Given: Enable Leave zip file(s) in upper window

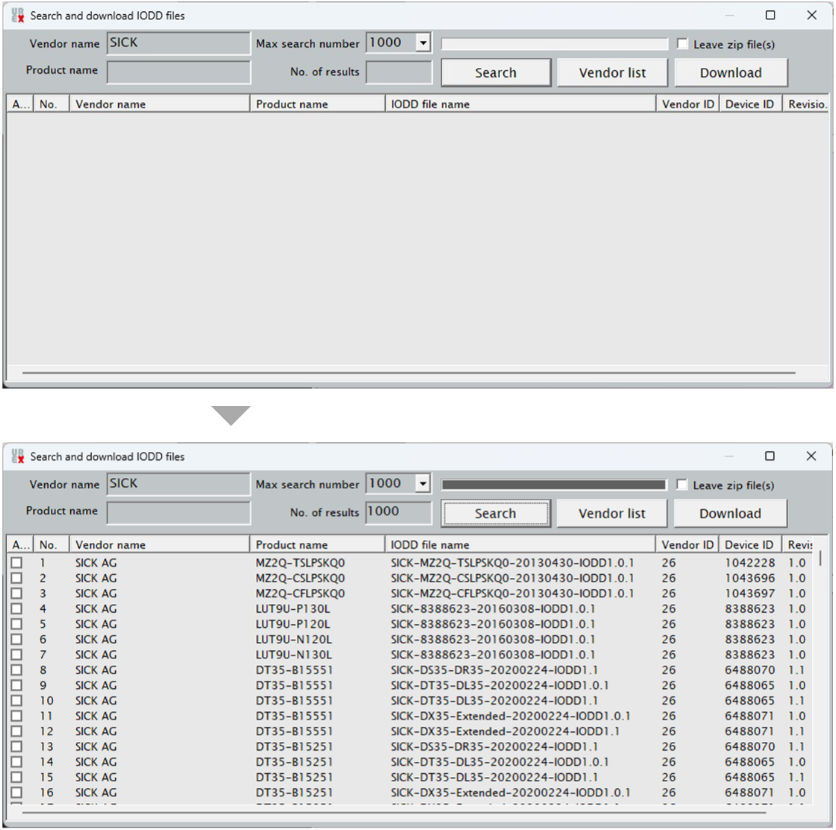Looking at the screenshot, I should pyautogui.click(x=682, y=44).
